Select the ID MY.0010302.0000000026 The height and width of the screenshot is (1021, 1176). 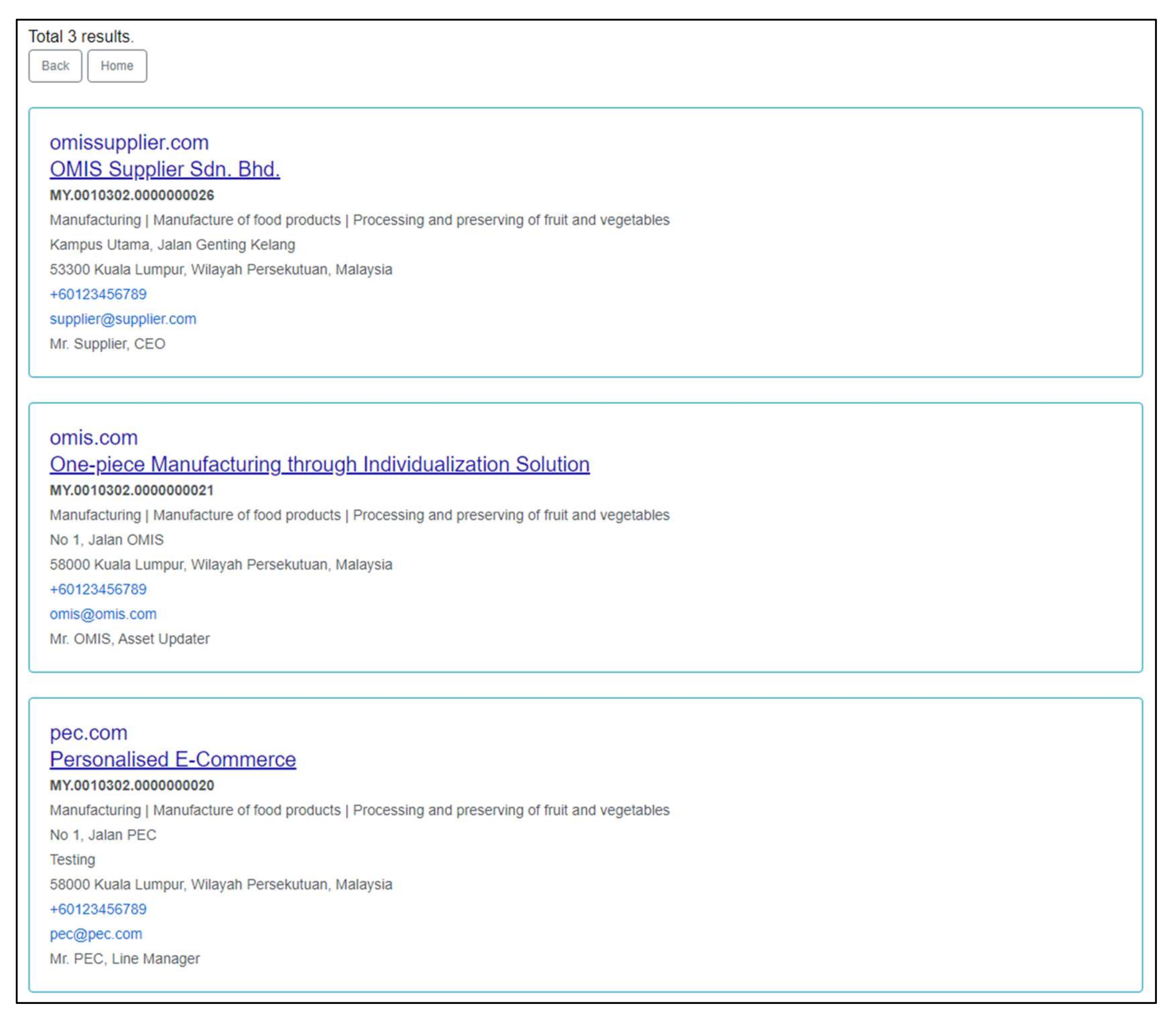point(132,195)
